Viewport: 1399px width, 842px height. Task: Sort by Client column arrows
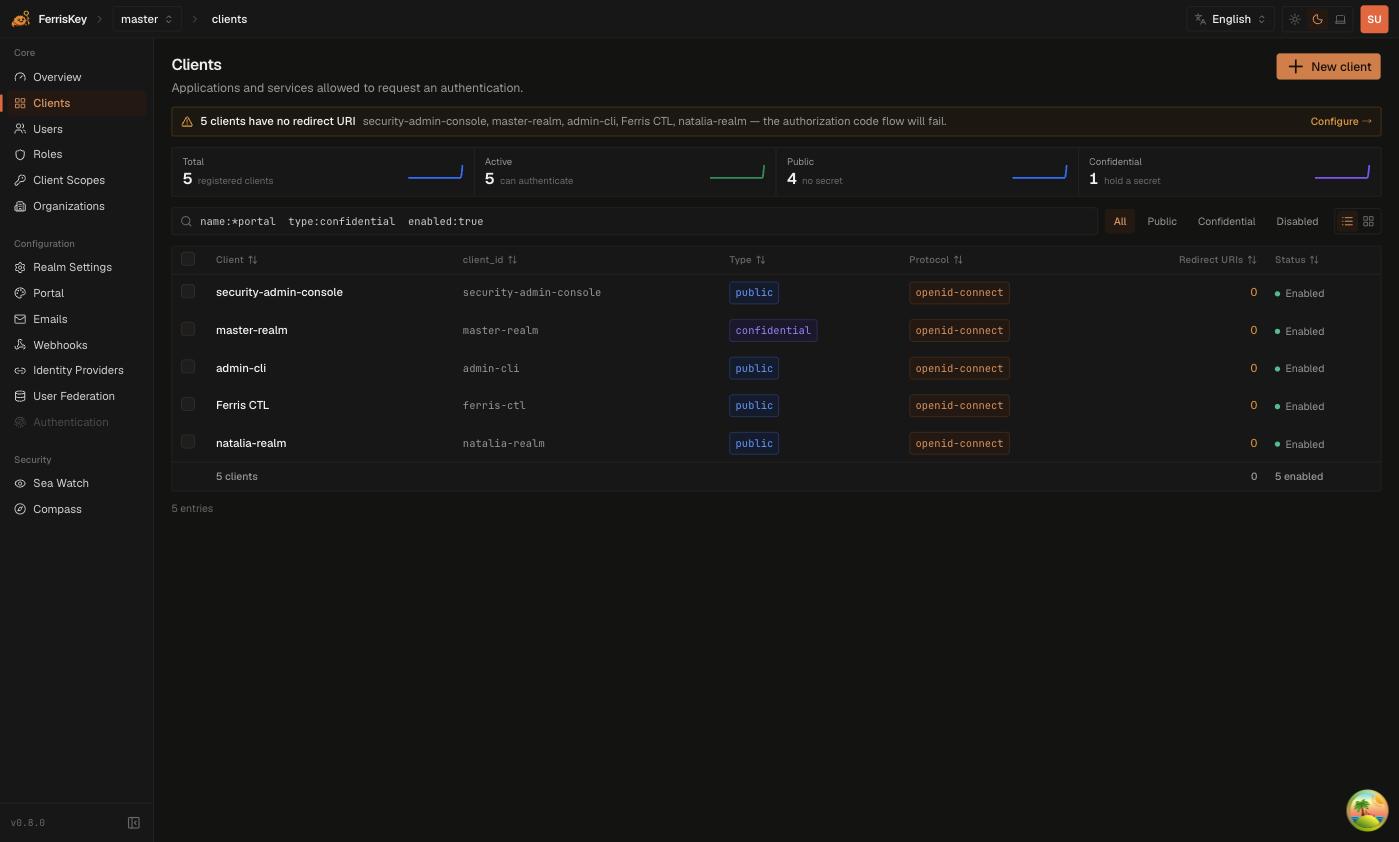[253, 260]
